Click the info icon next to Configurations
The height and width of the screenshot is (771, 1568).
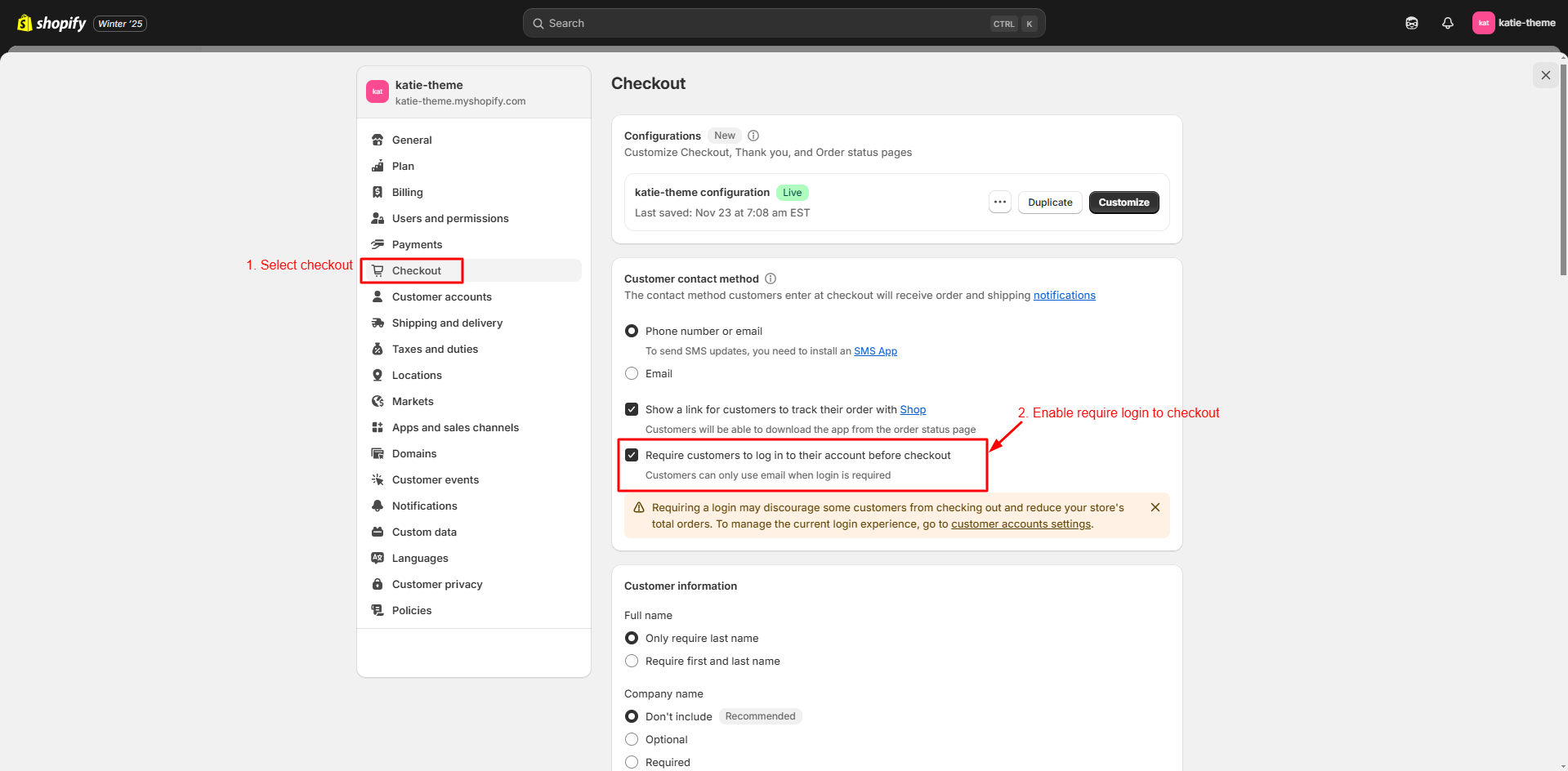coord(753,136)
